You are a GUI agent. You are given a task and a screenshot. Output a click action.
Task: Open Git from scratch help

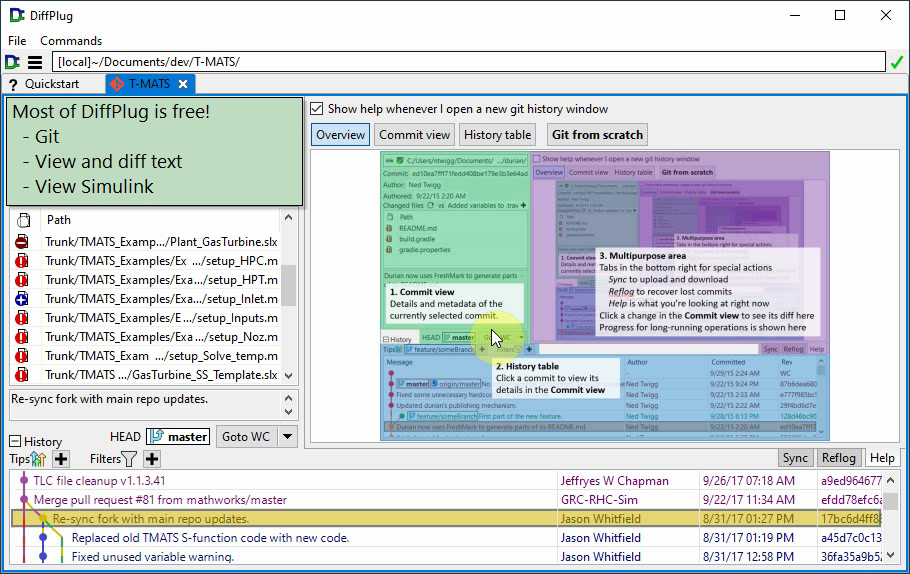point(597,135)
